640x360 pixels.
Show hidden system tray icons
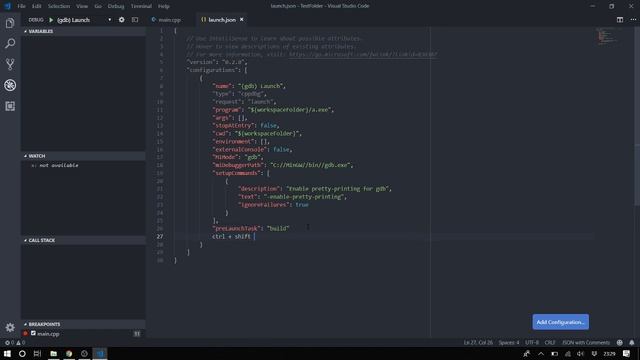541,353
